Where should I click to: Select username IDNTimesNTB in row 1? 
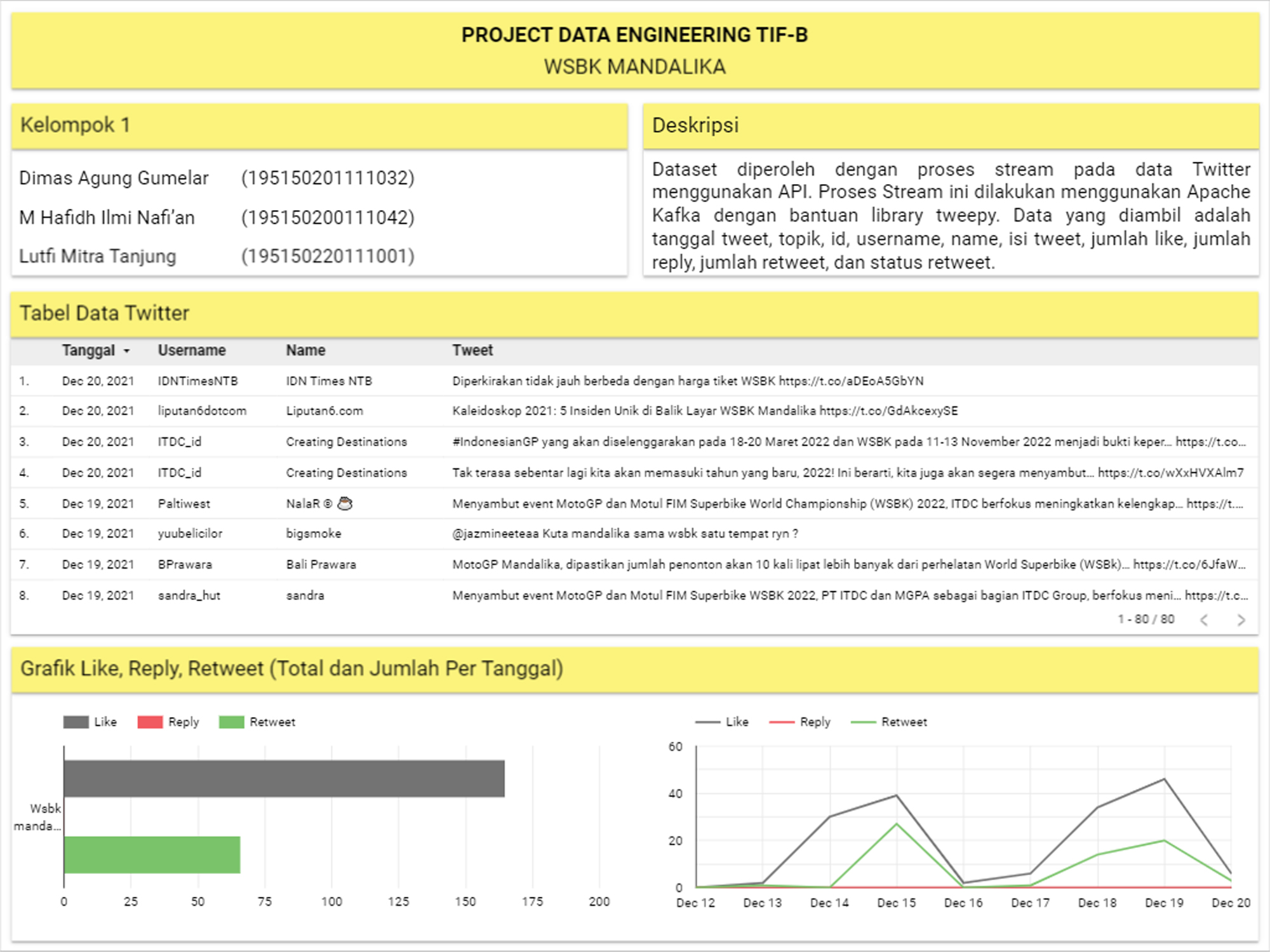[x=197, y=381]
